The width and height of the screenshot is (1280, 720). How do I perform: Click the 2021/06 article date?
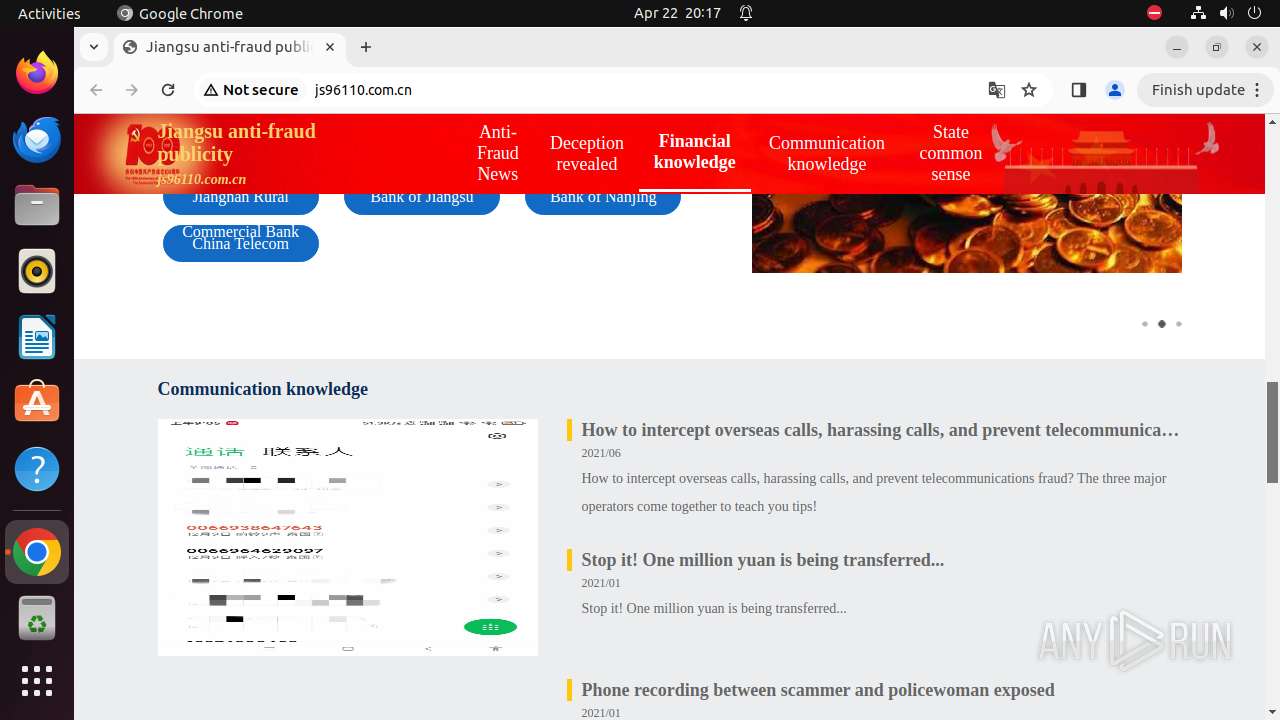coord(601,453)
